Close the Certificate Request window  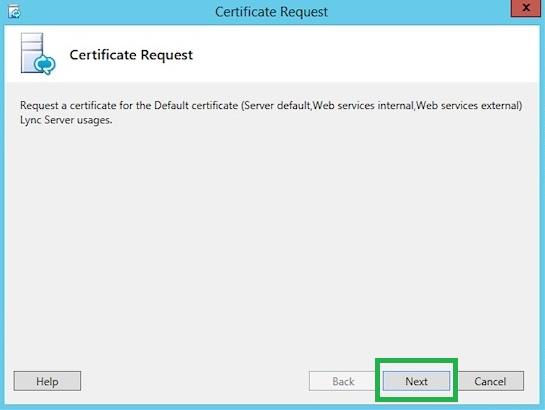526,8
